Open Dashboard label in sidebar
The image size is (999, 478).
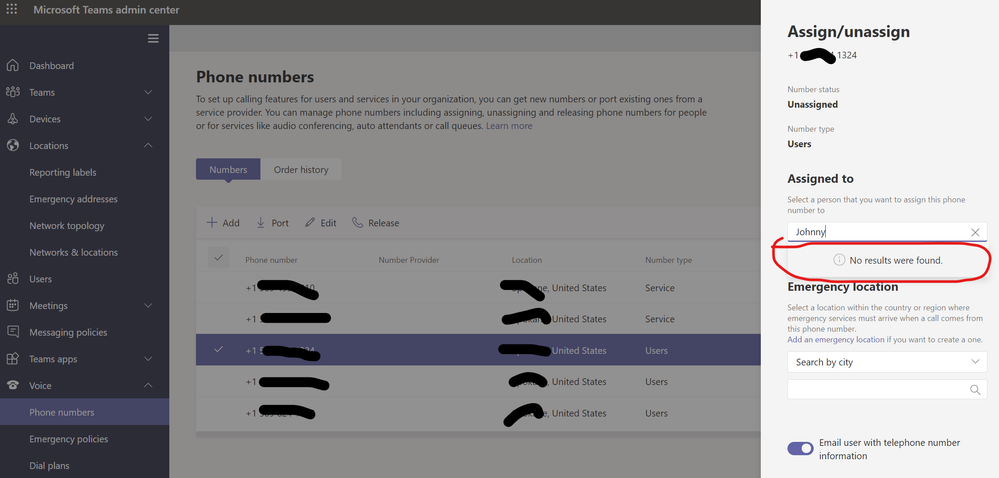[52, 66]
